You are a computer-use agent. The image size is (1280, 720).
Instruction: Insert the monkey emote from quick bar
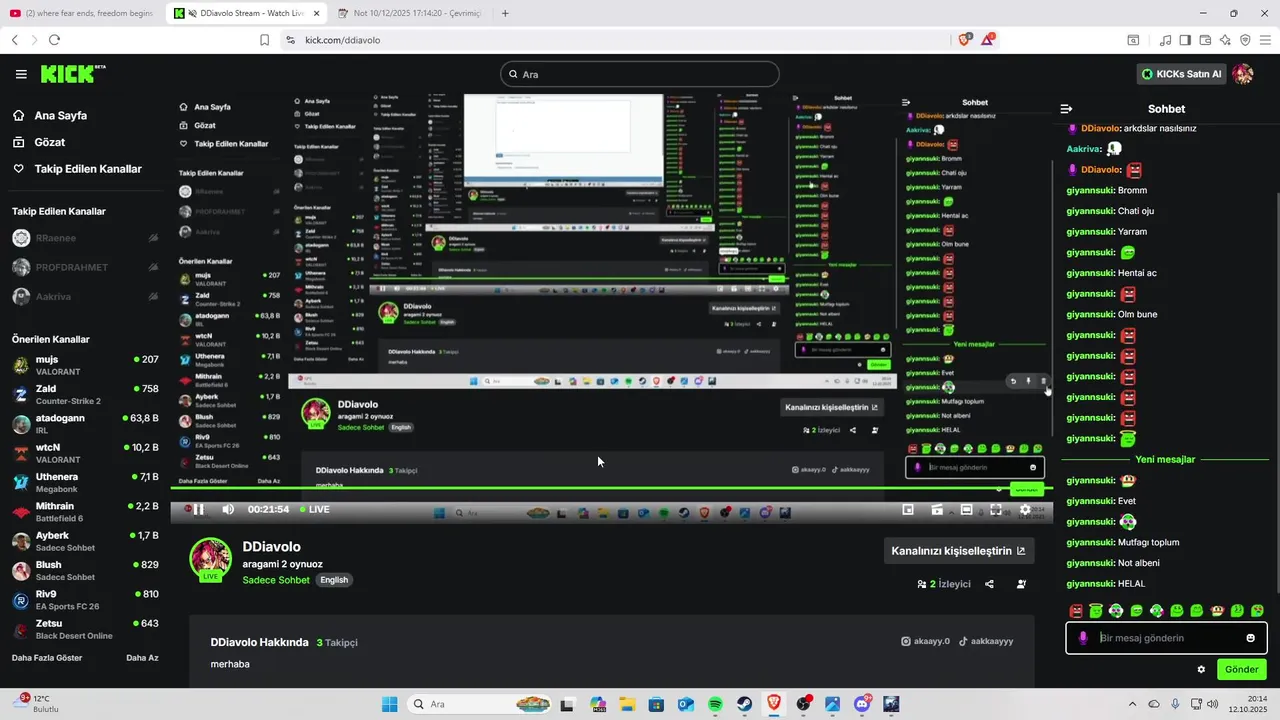[1217, 610]
